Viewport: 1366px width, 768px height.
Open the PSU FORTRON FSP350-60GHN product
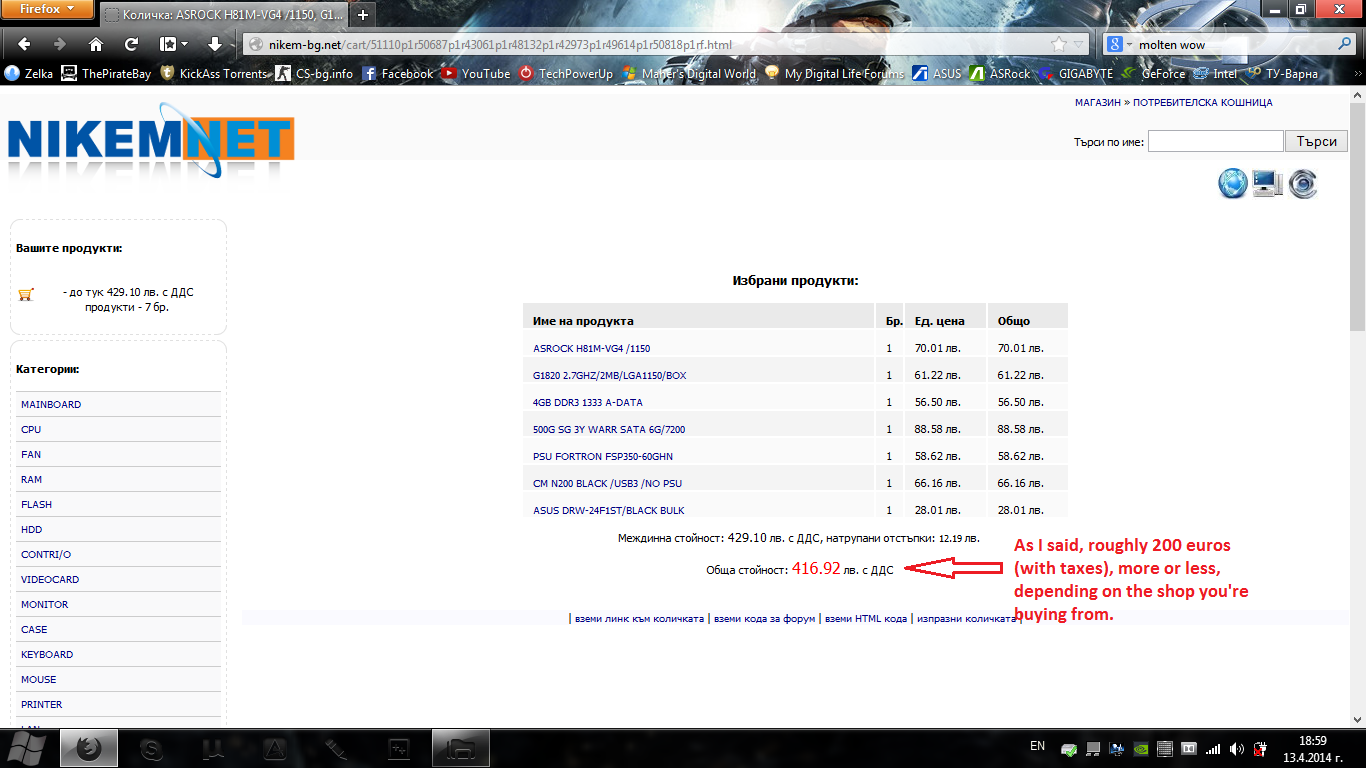coord(603,456)
